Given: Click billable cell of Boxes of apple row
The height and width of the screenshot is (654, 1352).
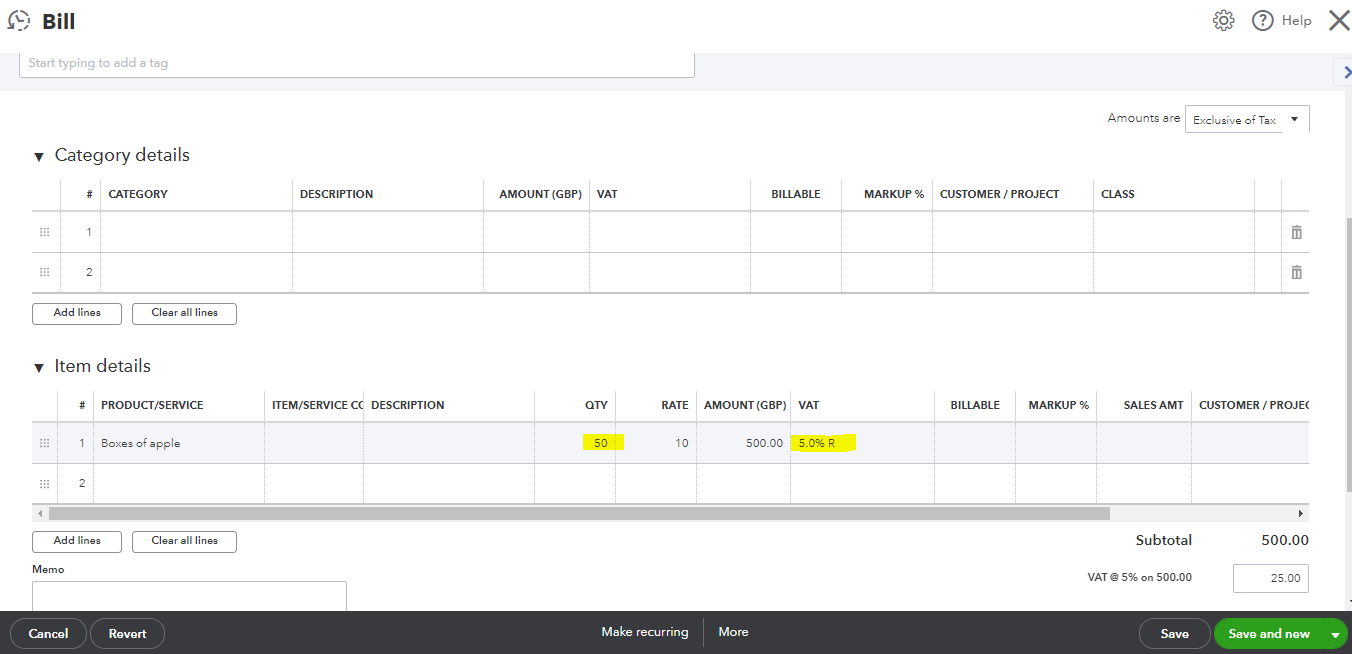Looking at the screenshot, I should point(975,443).
